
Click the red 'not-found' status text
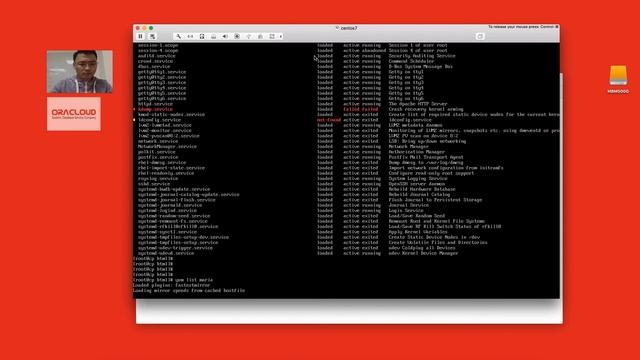[329, 120]
